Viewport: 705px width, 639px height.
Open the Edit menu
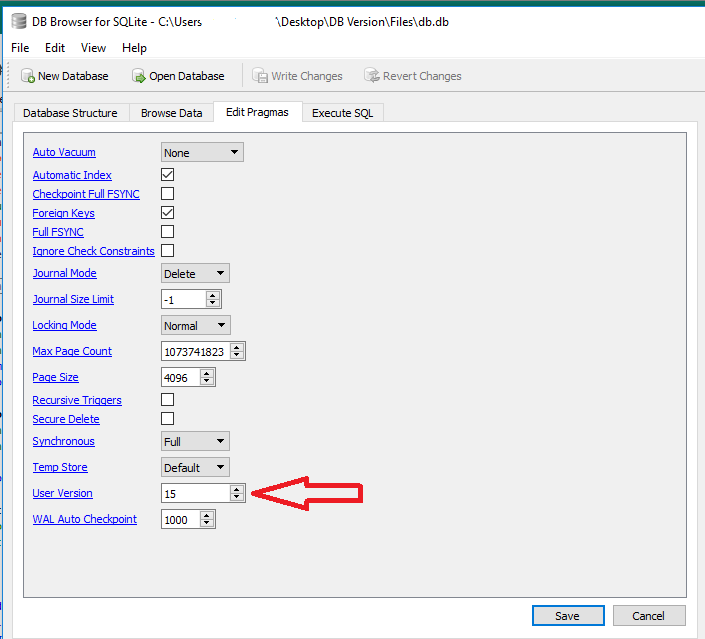click(55, 48)
